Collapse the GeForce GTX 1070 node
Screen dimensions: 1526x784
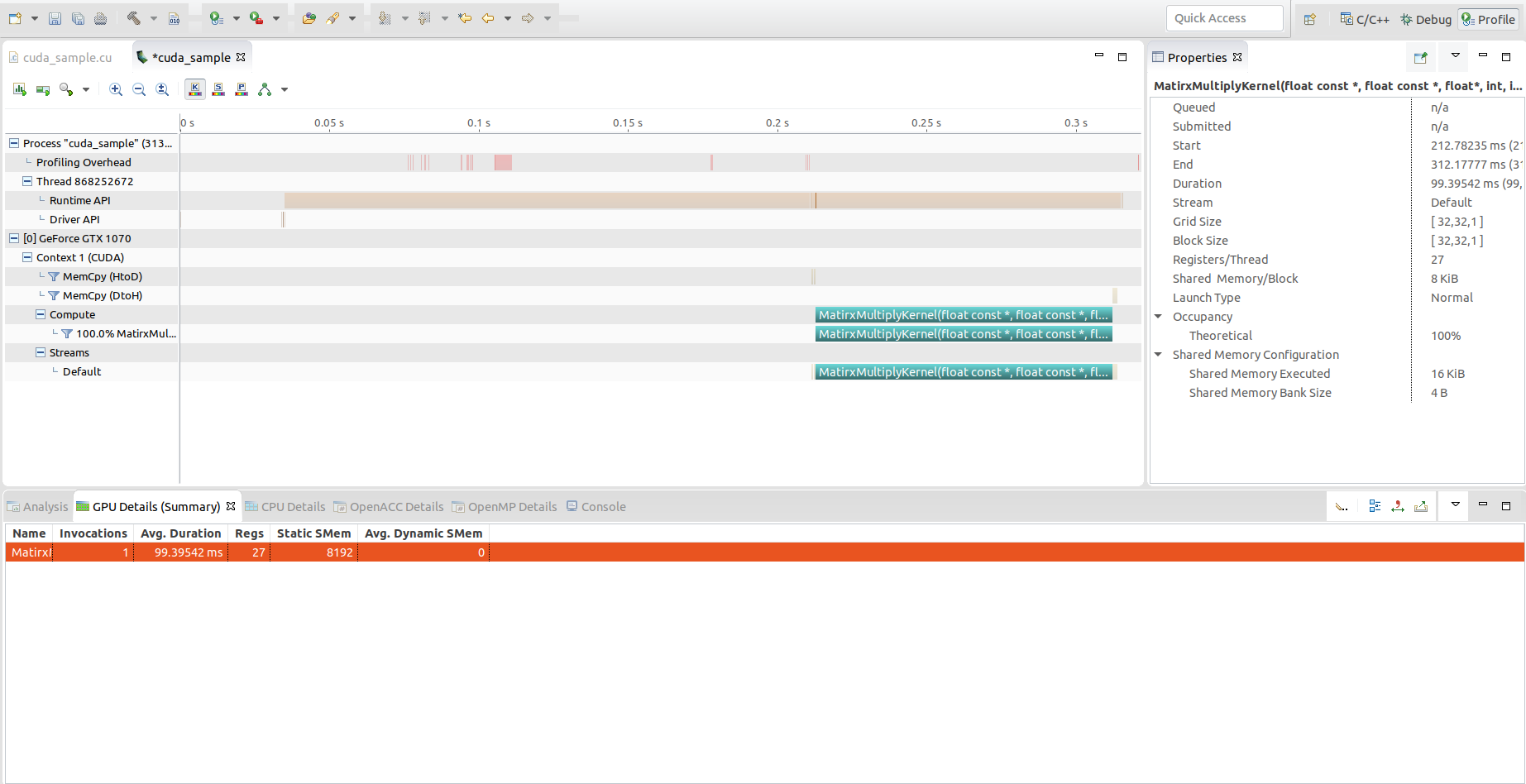[x=14, y=238]
